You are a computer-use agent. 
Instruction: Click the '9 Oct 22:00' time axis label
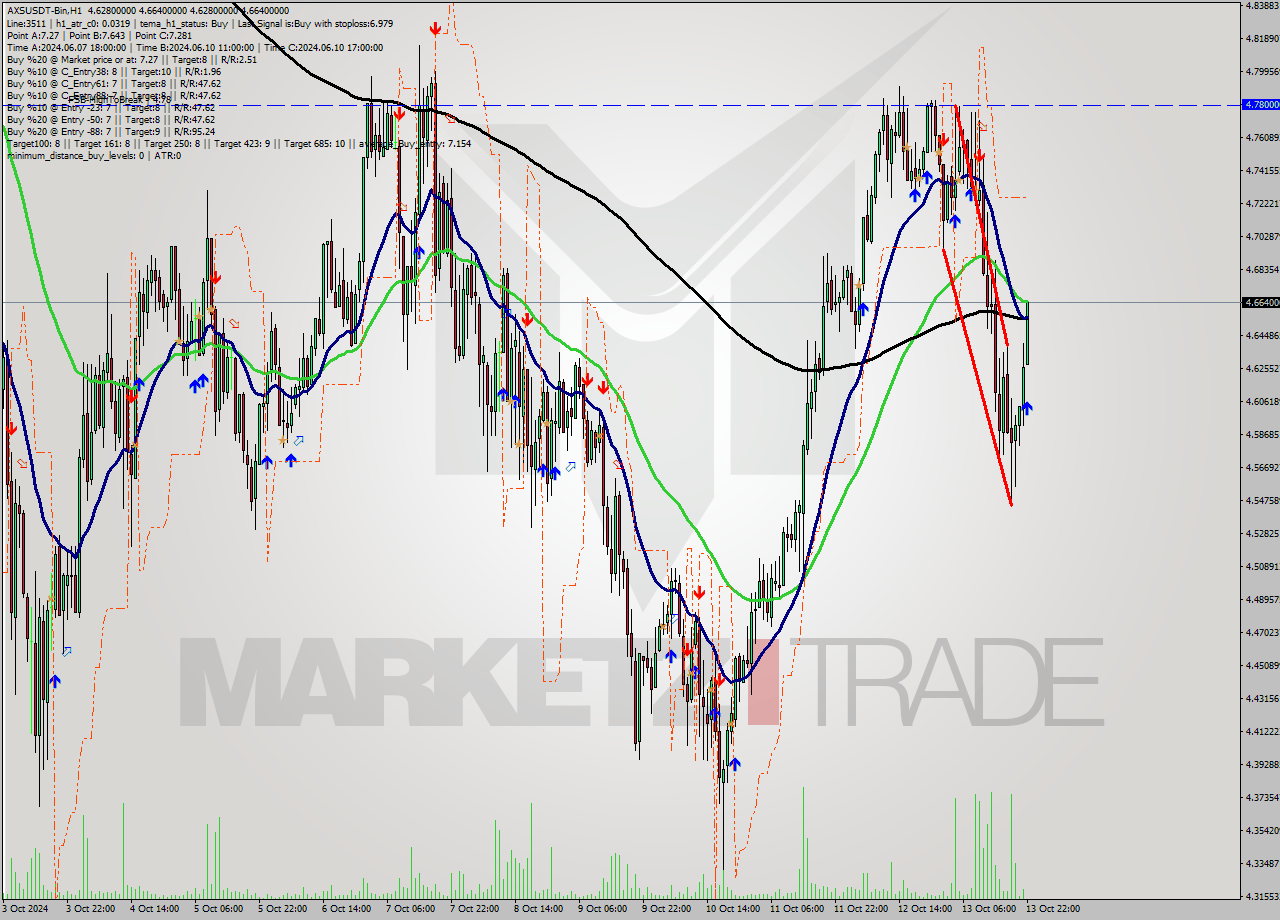click(667, 909)
